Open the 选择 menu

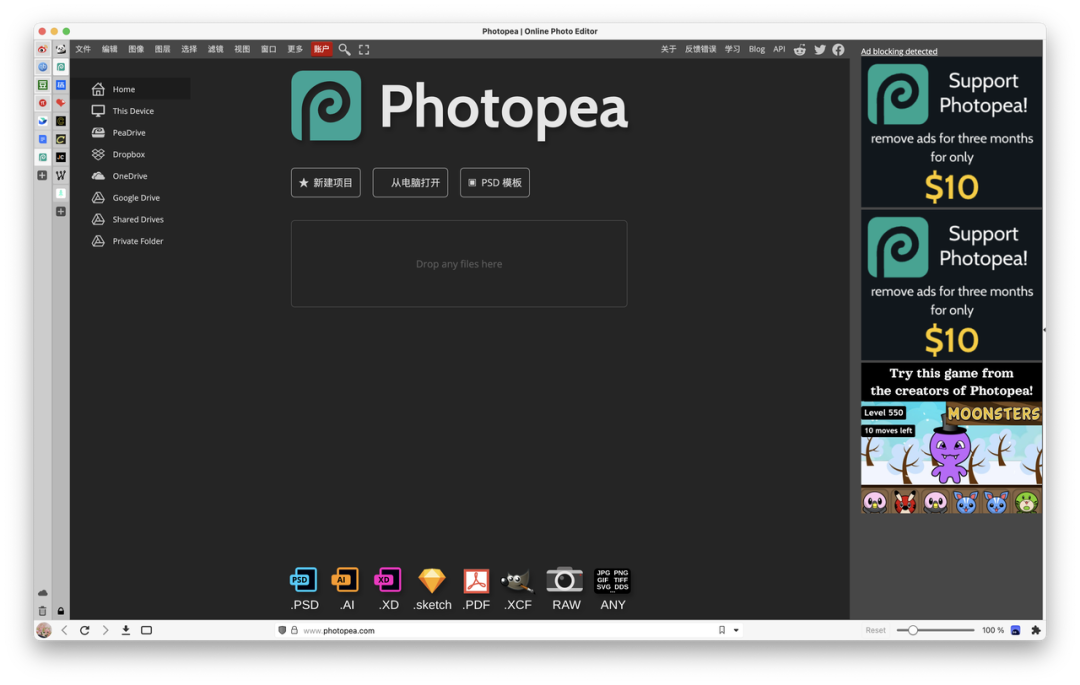point(189,50)
